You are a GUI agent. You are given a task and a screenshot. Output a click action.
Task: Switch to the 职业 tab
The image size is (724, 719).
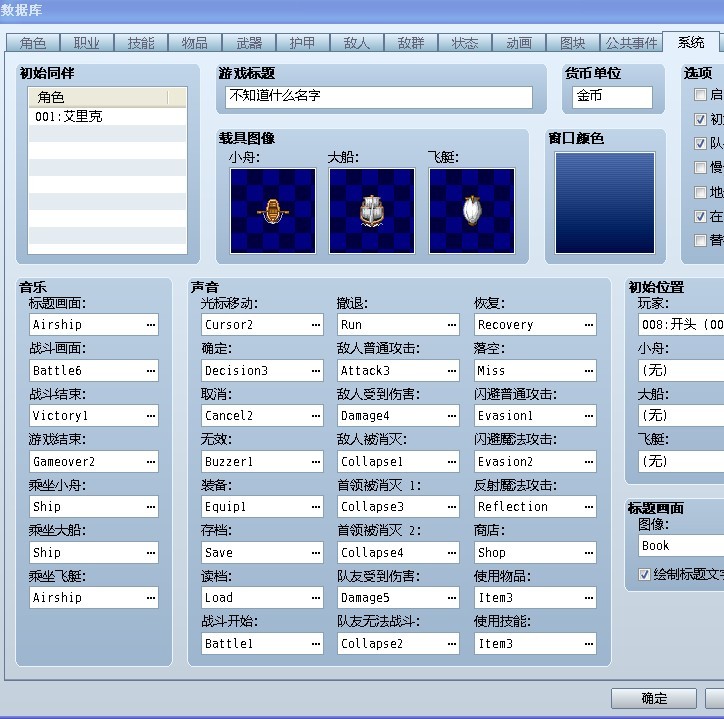tap(87, 43)
